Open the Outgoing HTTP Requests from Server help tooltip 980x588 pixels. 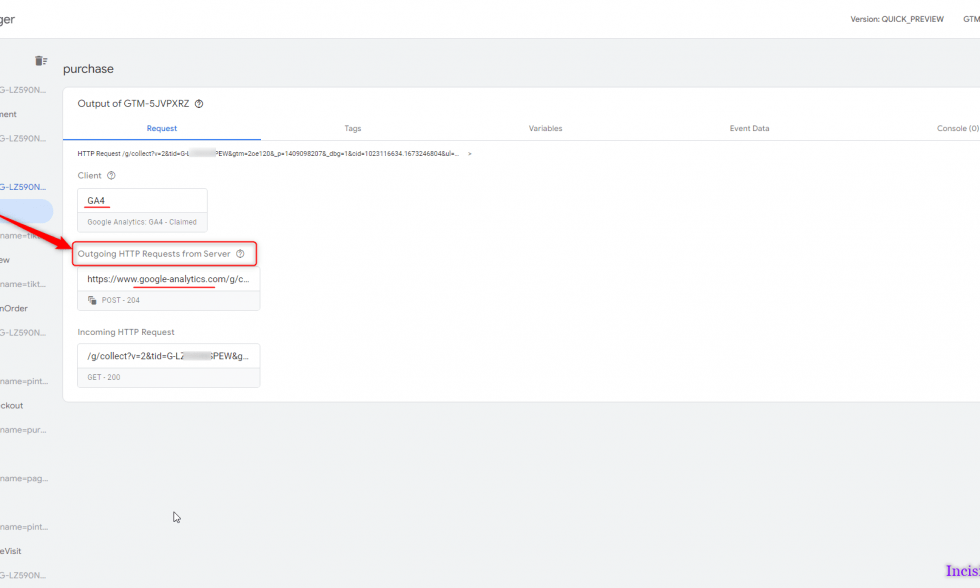click(x=240, y=253)
